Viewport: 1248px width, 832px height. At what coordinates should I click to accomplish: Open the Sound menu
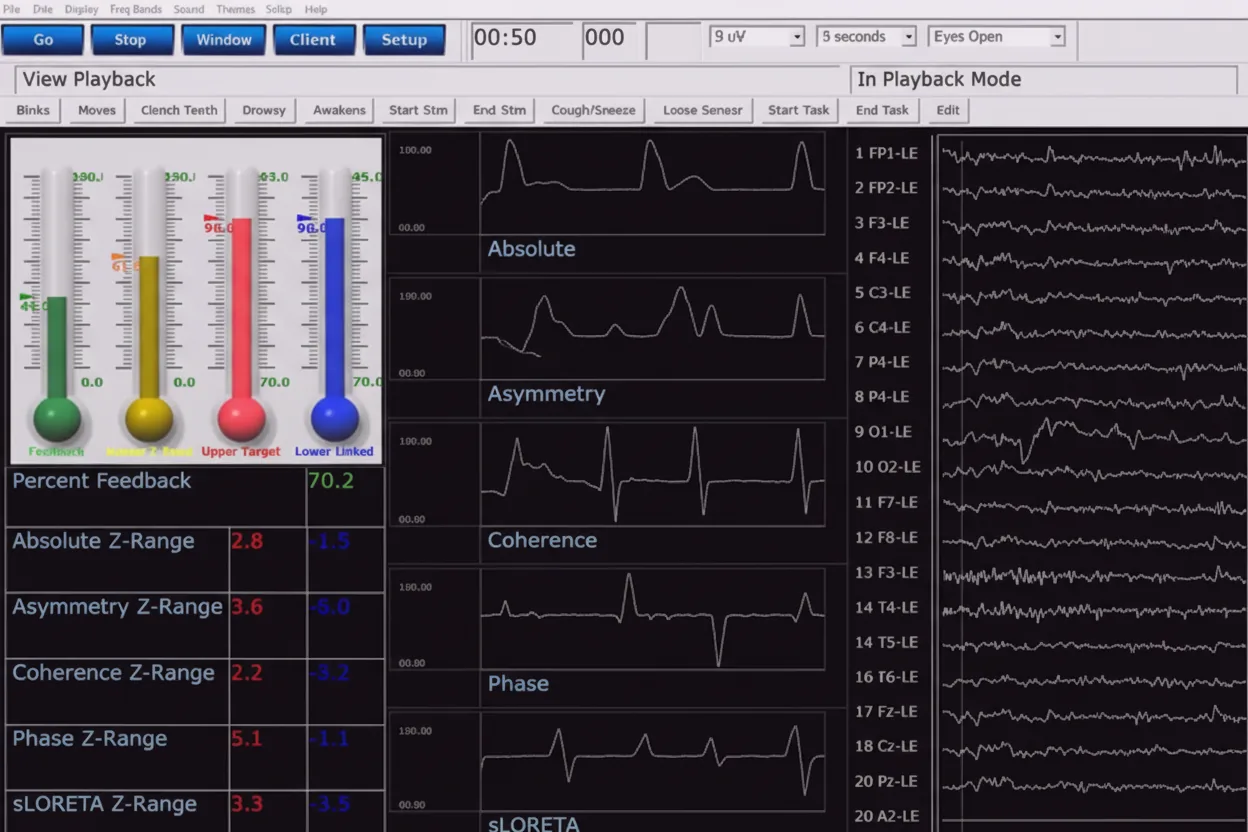(x=188, y=9)
